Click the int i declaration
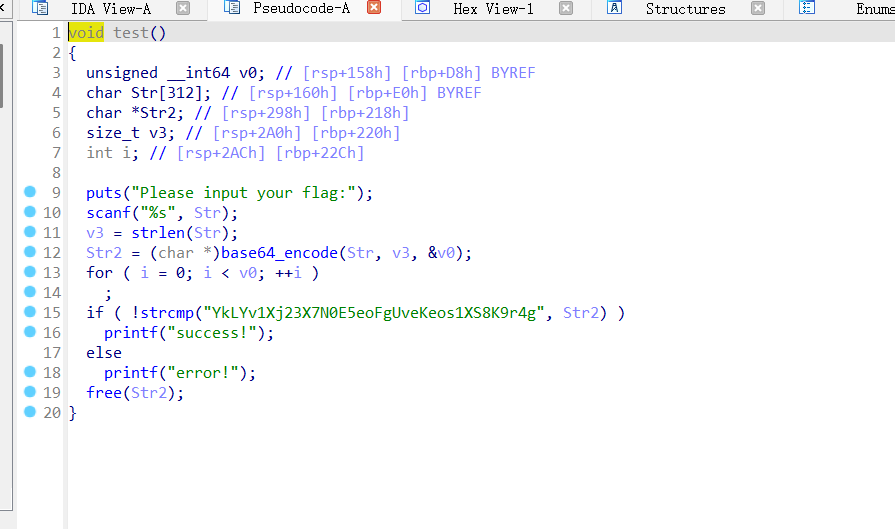This screenshot has height=529, width=895. pyautogui.click(x=112, y=153)
